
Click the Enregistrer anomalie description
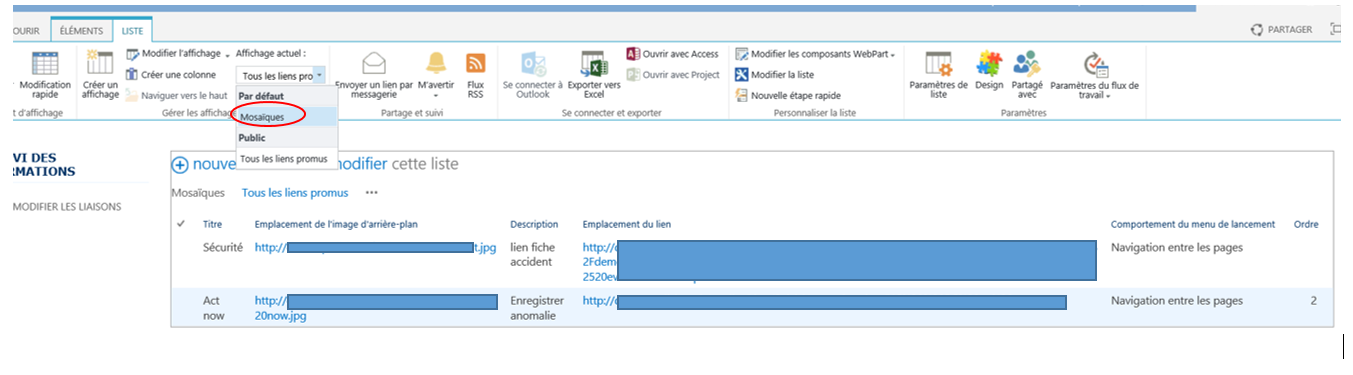(538, 308)
